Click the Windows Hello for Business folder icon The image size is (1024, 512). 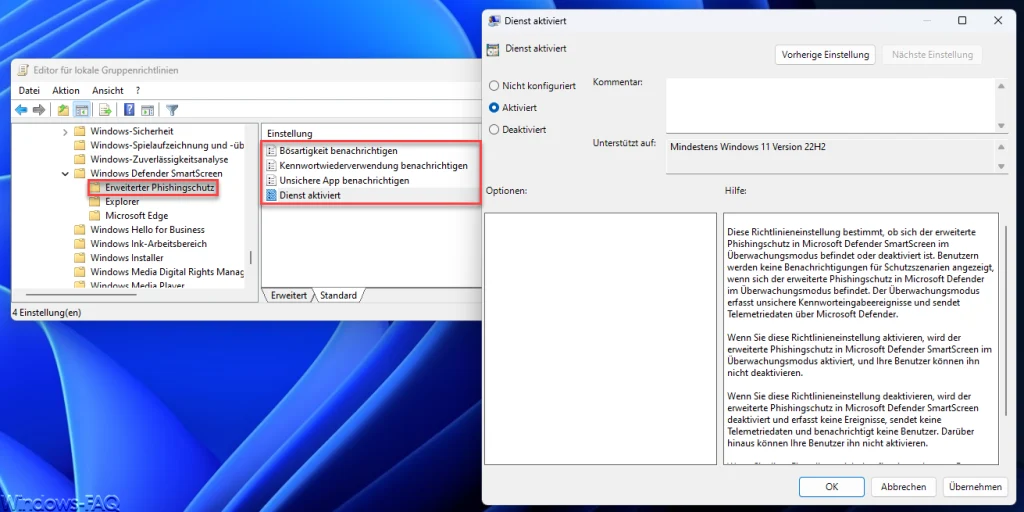(x=80, y=230)
